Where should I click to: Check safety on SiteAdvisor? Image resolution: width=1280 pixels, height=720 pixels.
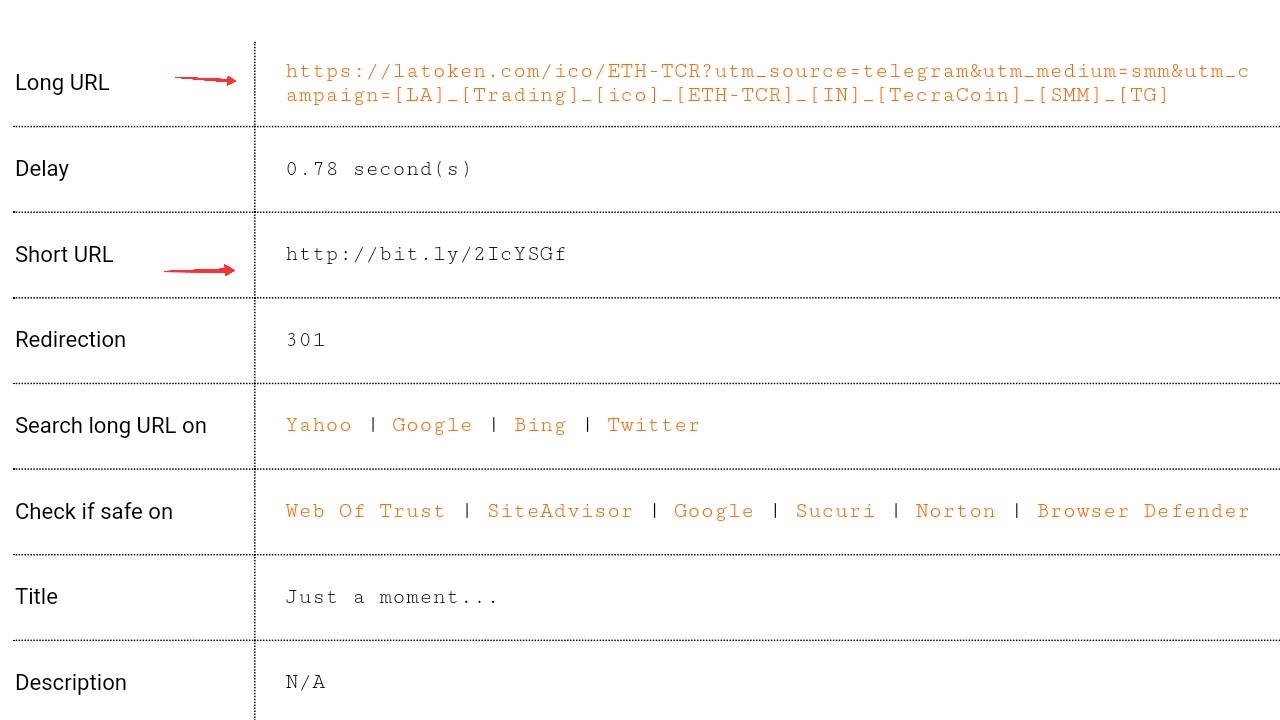point(560,511)
